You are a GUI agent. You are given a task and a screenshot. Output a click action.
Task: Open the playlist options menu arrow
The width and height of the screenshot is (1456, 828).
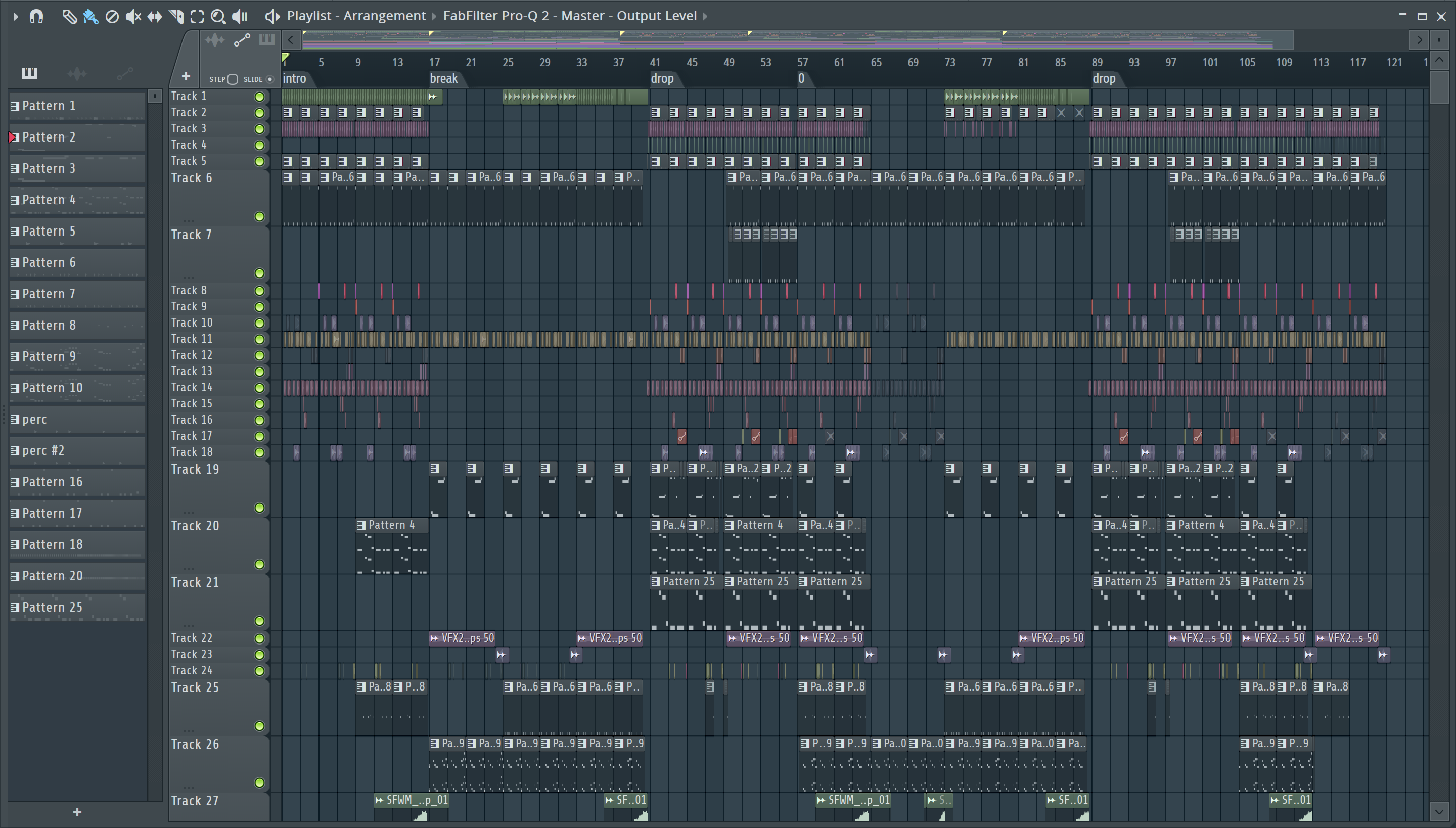pyautogui.click(x=15, y=17)
